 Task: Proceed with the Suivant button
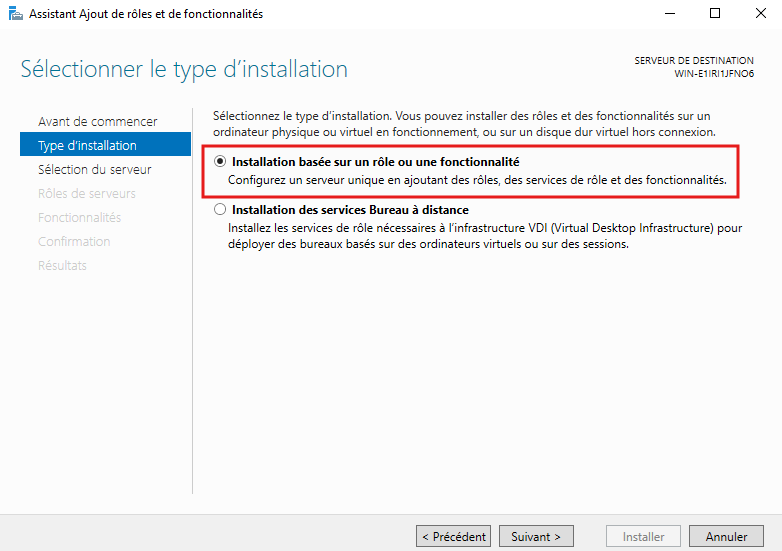(536, 536)
